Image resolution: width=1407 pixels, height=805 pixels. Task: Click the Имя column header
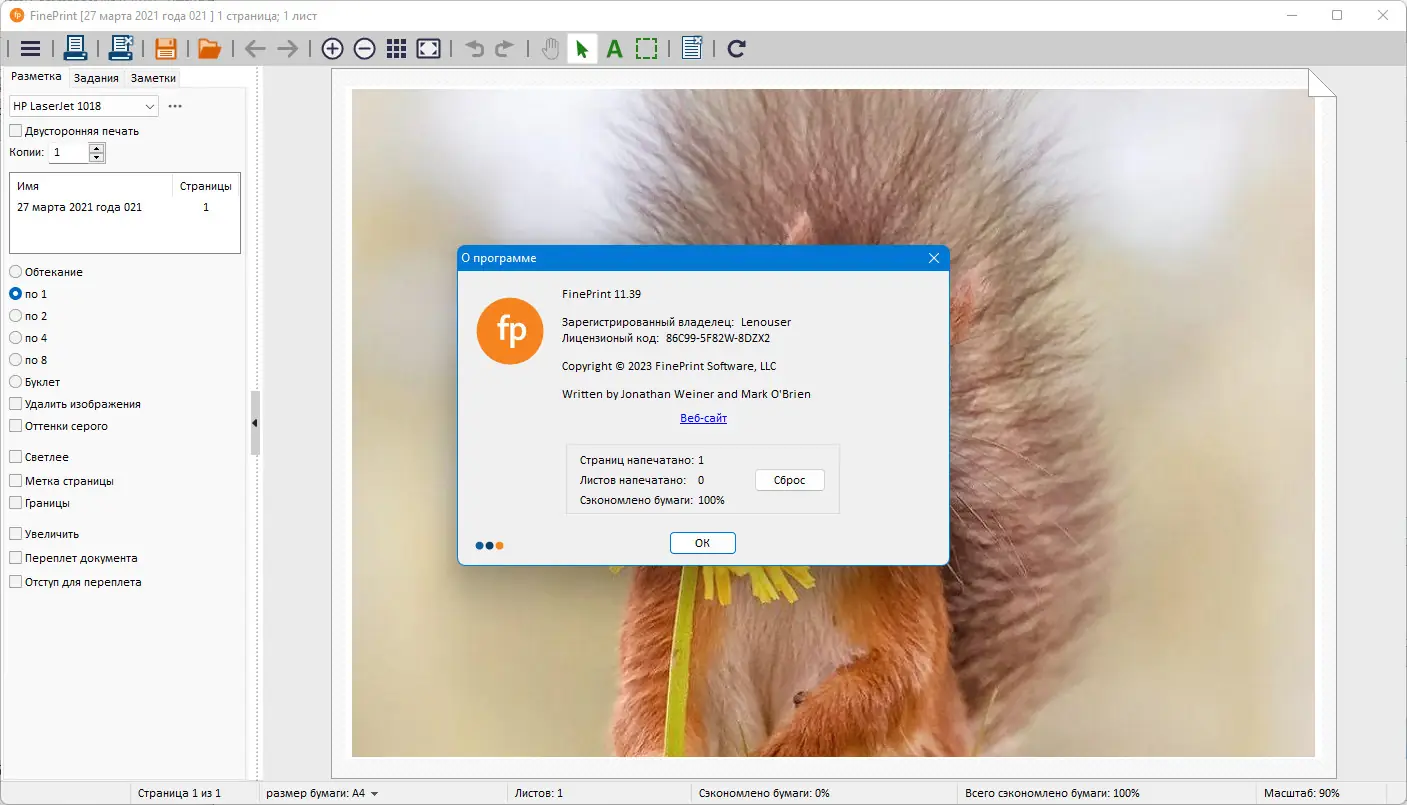[x=91, y=186]
